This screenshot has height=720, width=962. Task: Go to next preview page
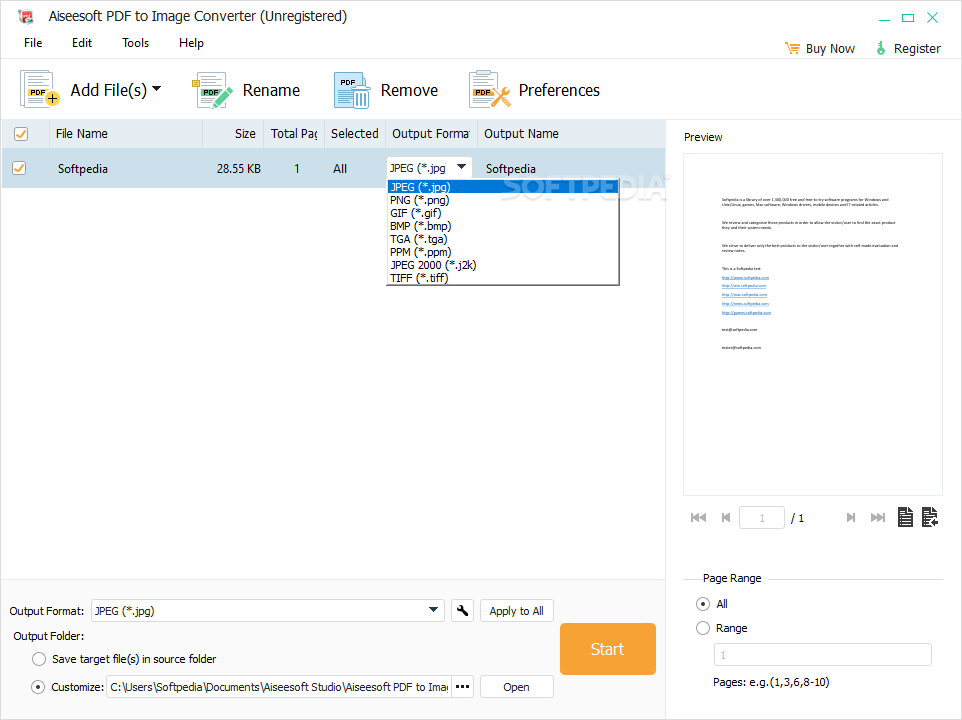[x=850, y=518]
